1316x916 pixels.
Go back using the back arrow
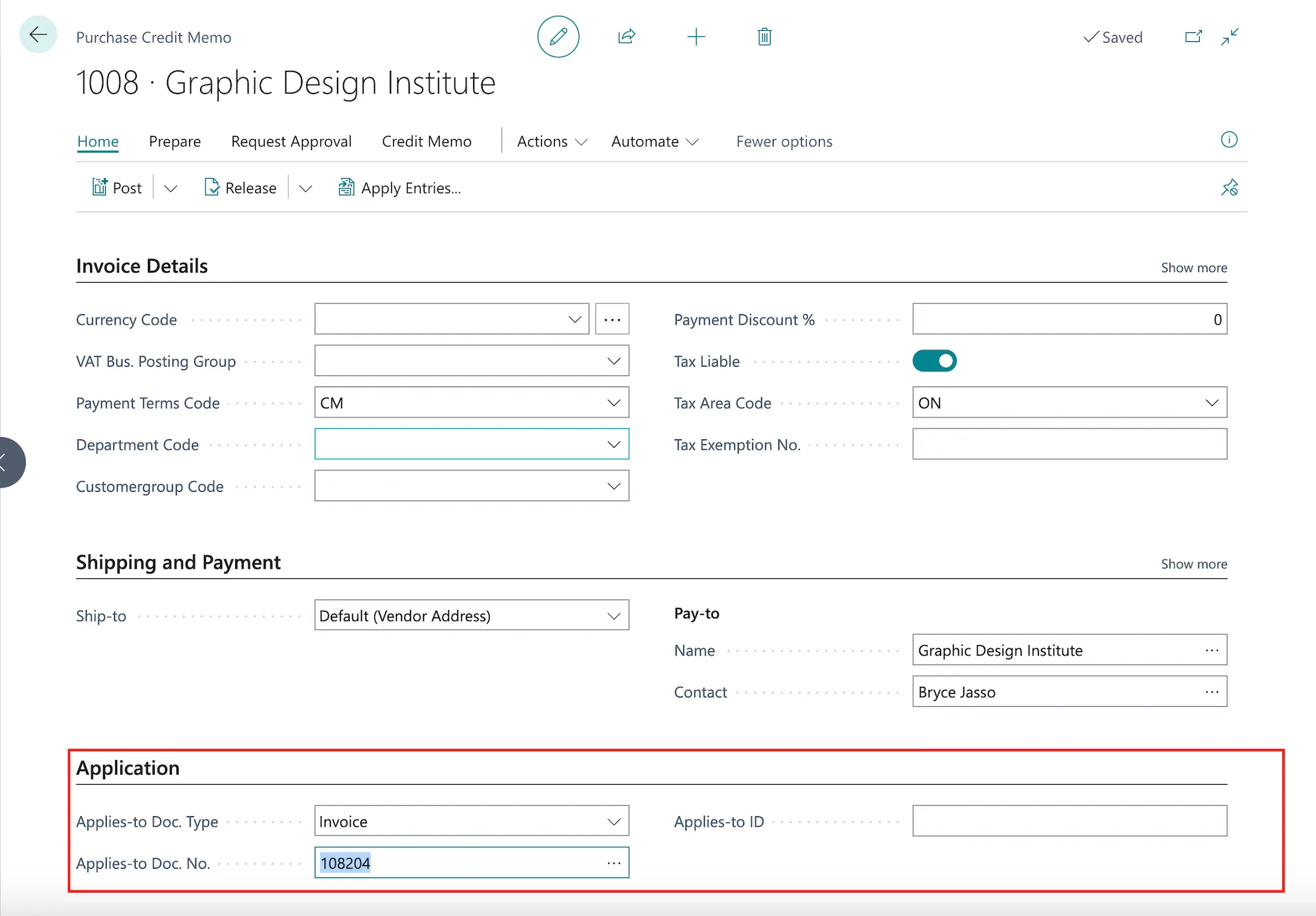38,35
